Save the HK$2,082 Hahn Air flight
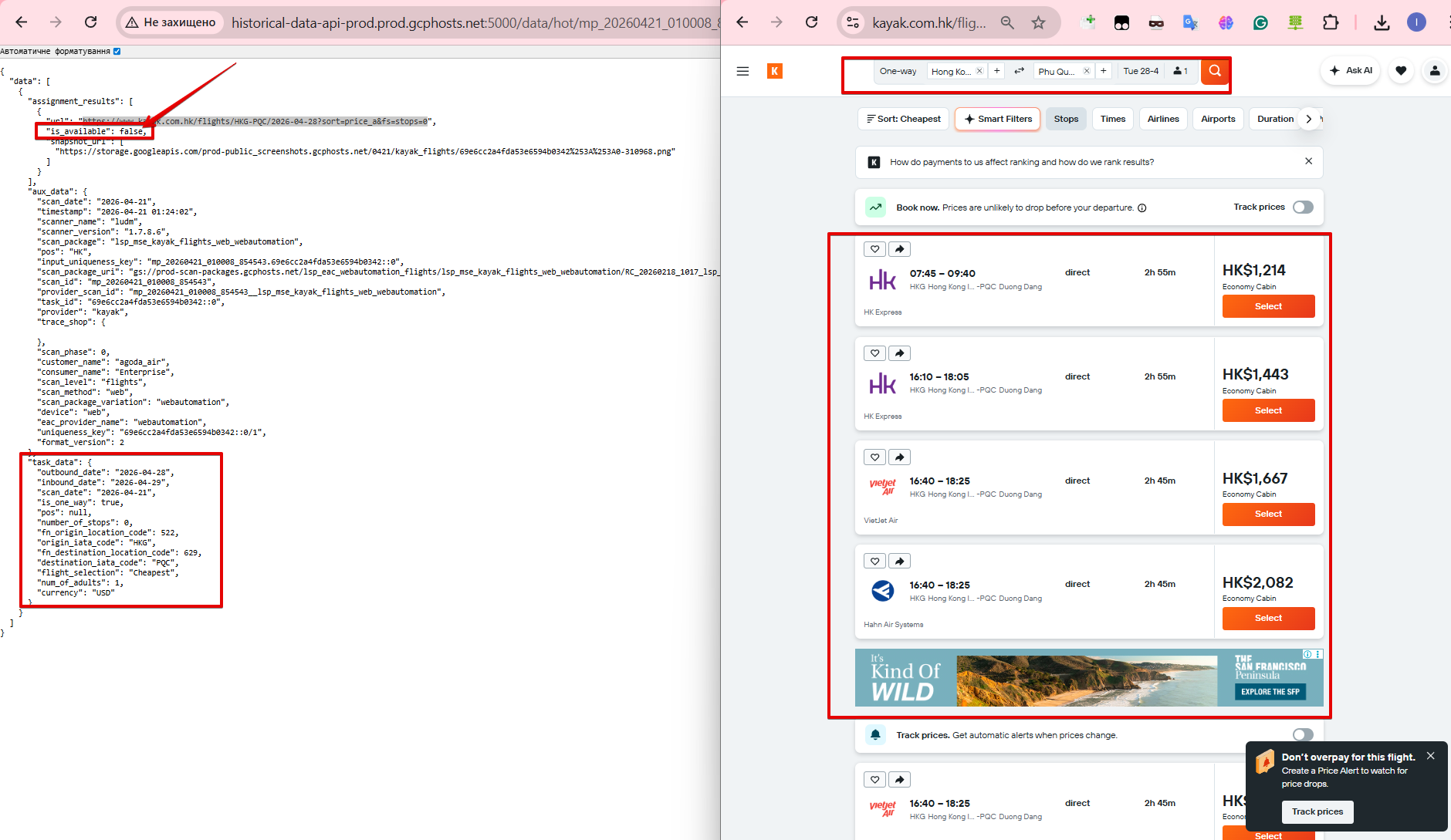Viewport: 1451px width, 840px height. pos(874,562)
